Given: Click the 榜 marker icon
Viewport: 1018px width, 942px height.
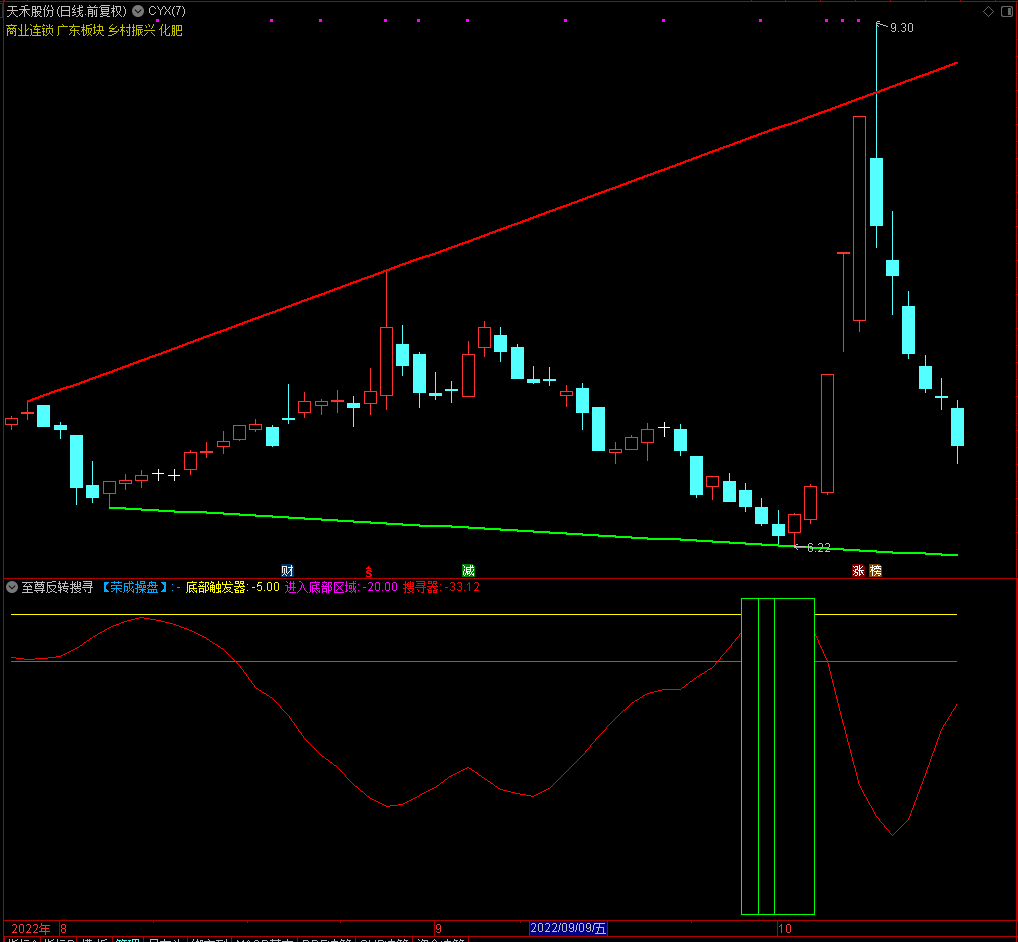Looking at the screenshot, I should [875, 571].
